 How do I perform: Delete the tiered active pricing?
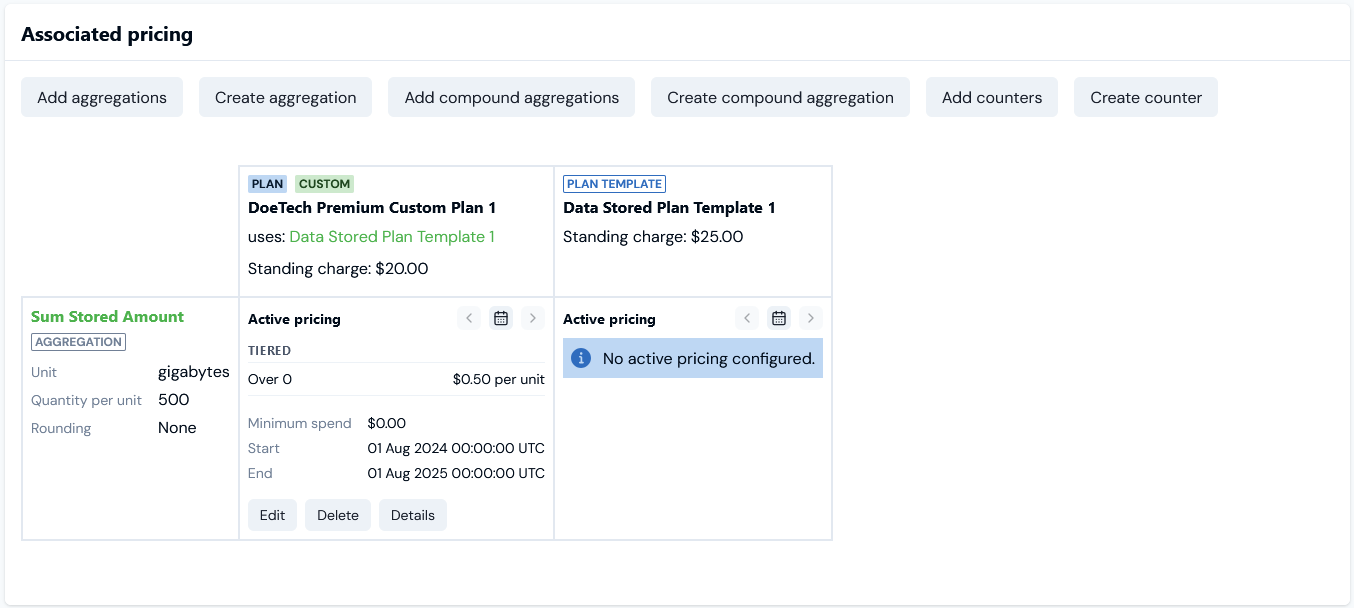click(338, 515)
